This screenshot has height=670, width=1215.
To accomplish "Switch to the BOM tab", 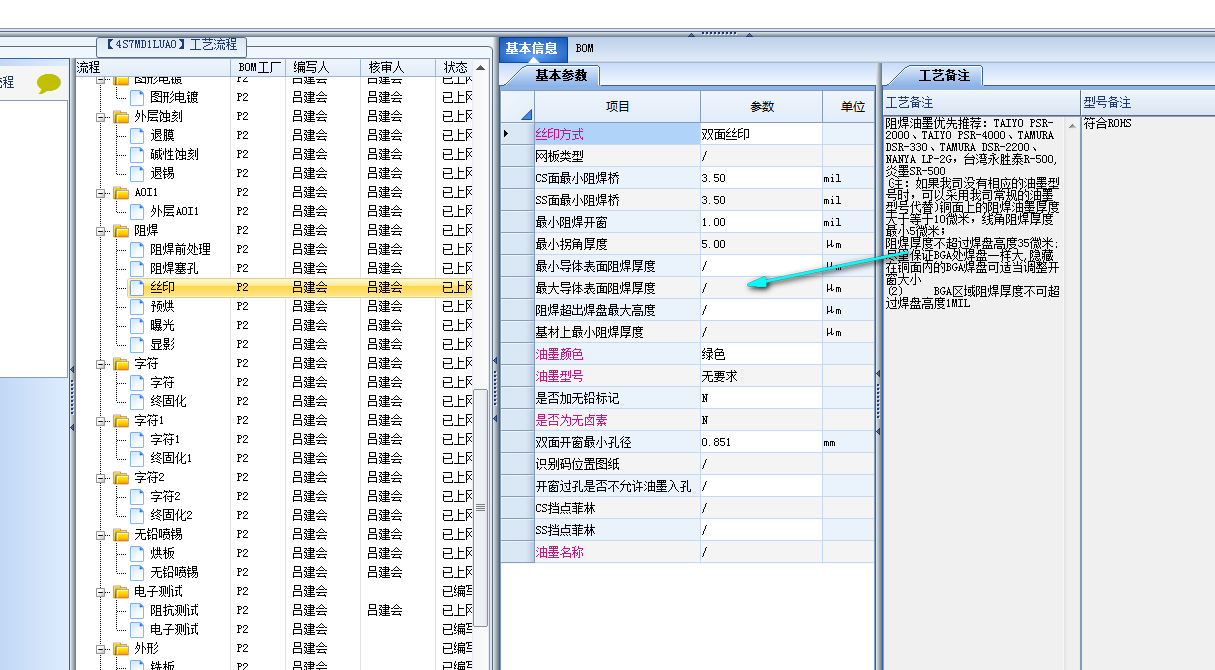I will point(584,48).
